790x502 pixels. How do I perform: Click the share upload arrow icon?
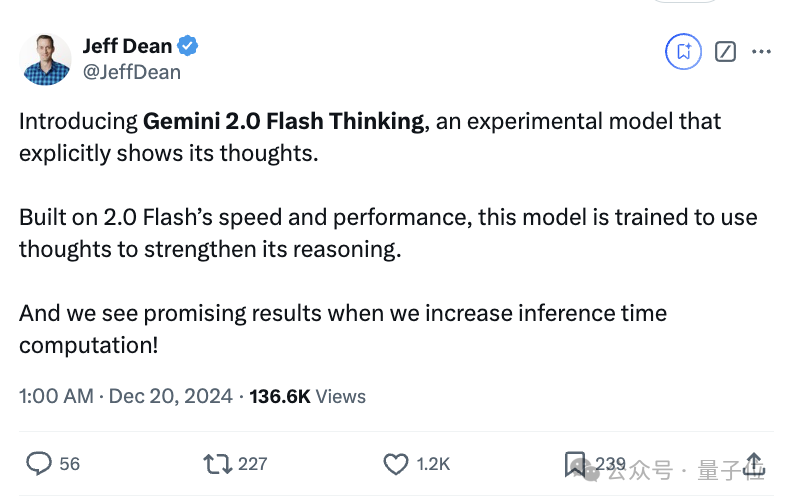tap(755, 463)
